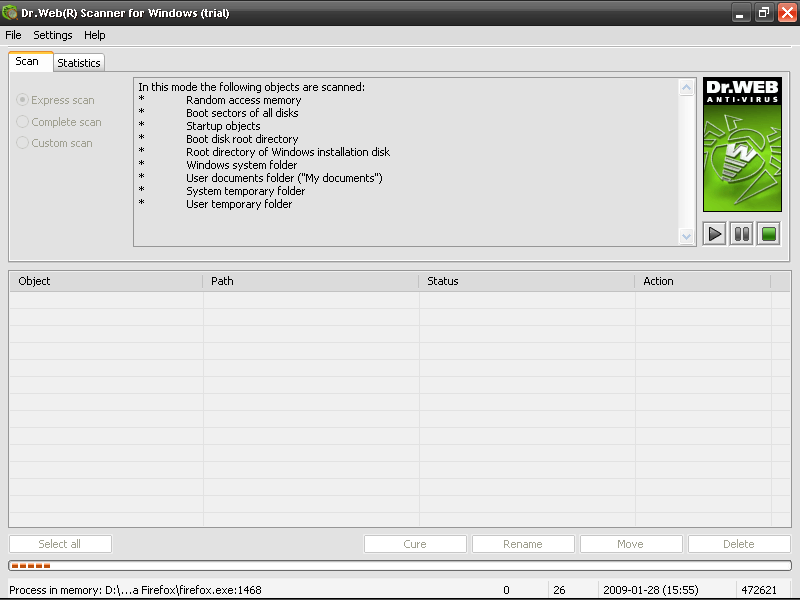Open the Settings menu
The height and width of the screenshot is (600, 800).
(x=53, y=35)
